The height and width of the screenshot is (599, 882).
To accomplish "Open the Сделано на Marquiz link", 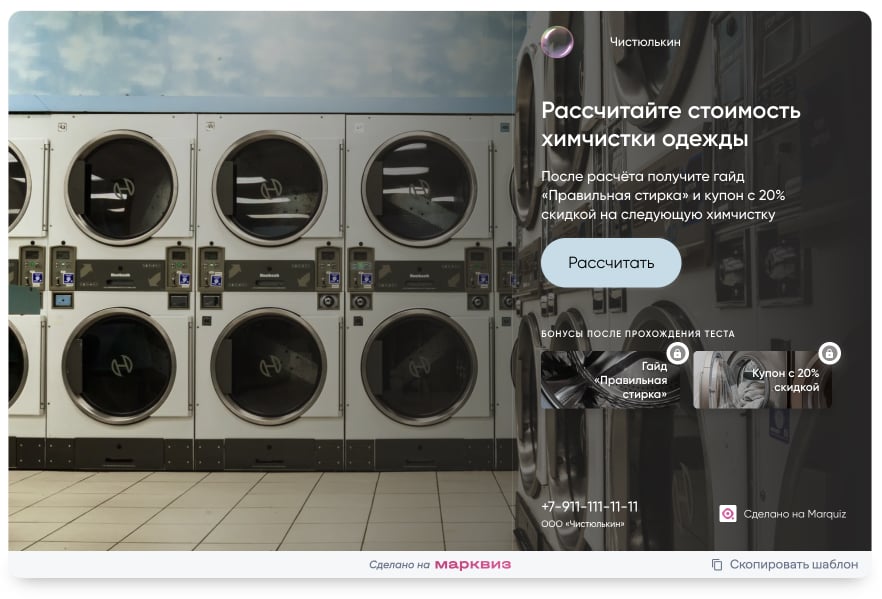I will pyautogui.click(x=782, y=514).
